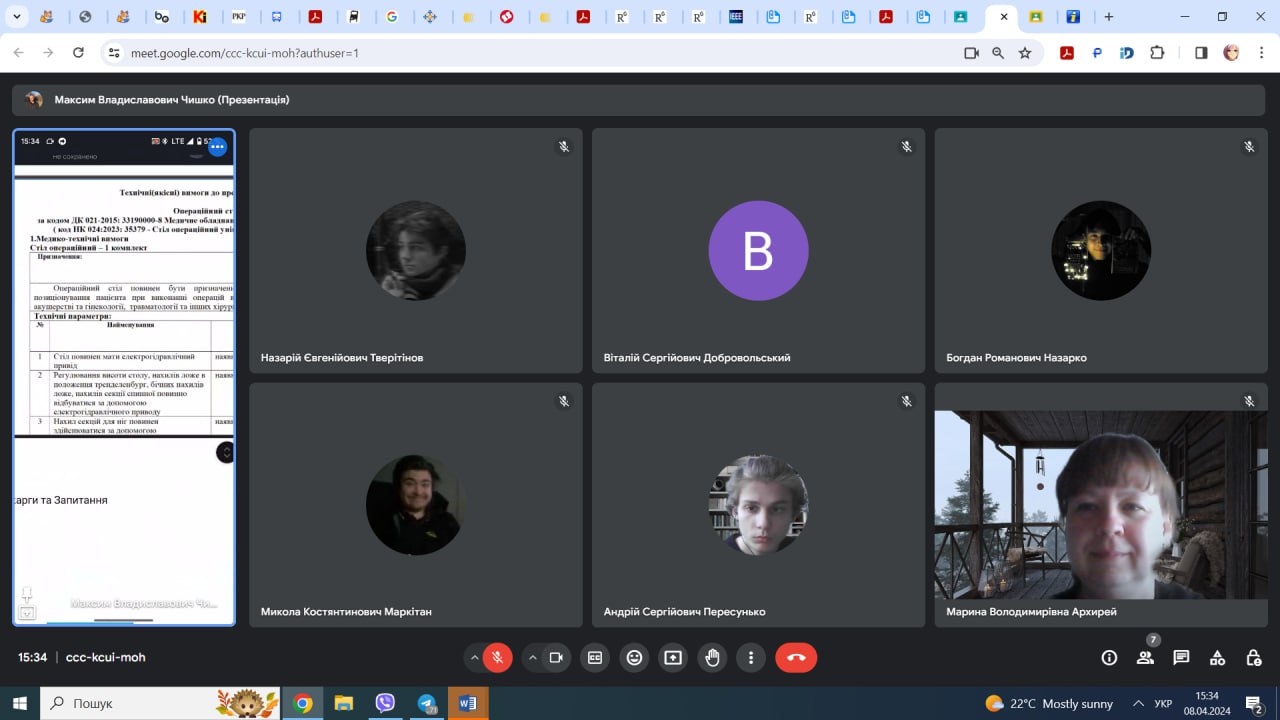This screenshot has height=720, width=1280.
Task: Expand video settings arrow beside camera
Action: 532,657
